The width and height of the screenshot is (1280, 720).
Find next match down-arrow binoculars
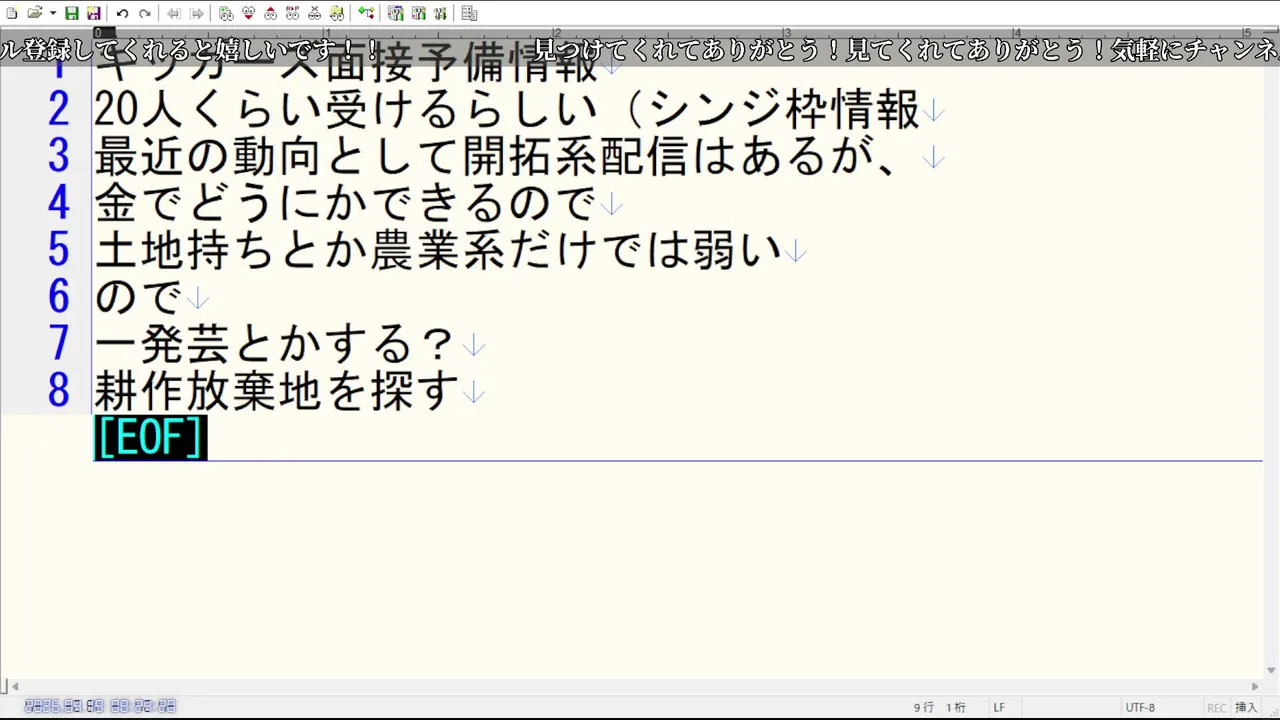(248, 13)
